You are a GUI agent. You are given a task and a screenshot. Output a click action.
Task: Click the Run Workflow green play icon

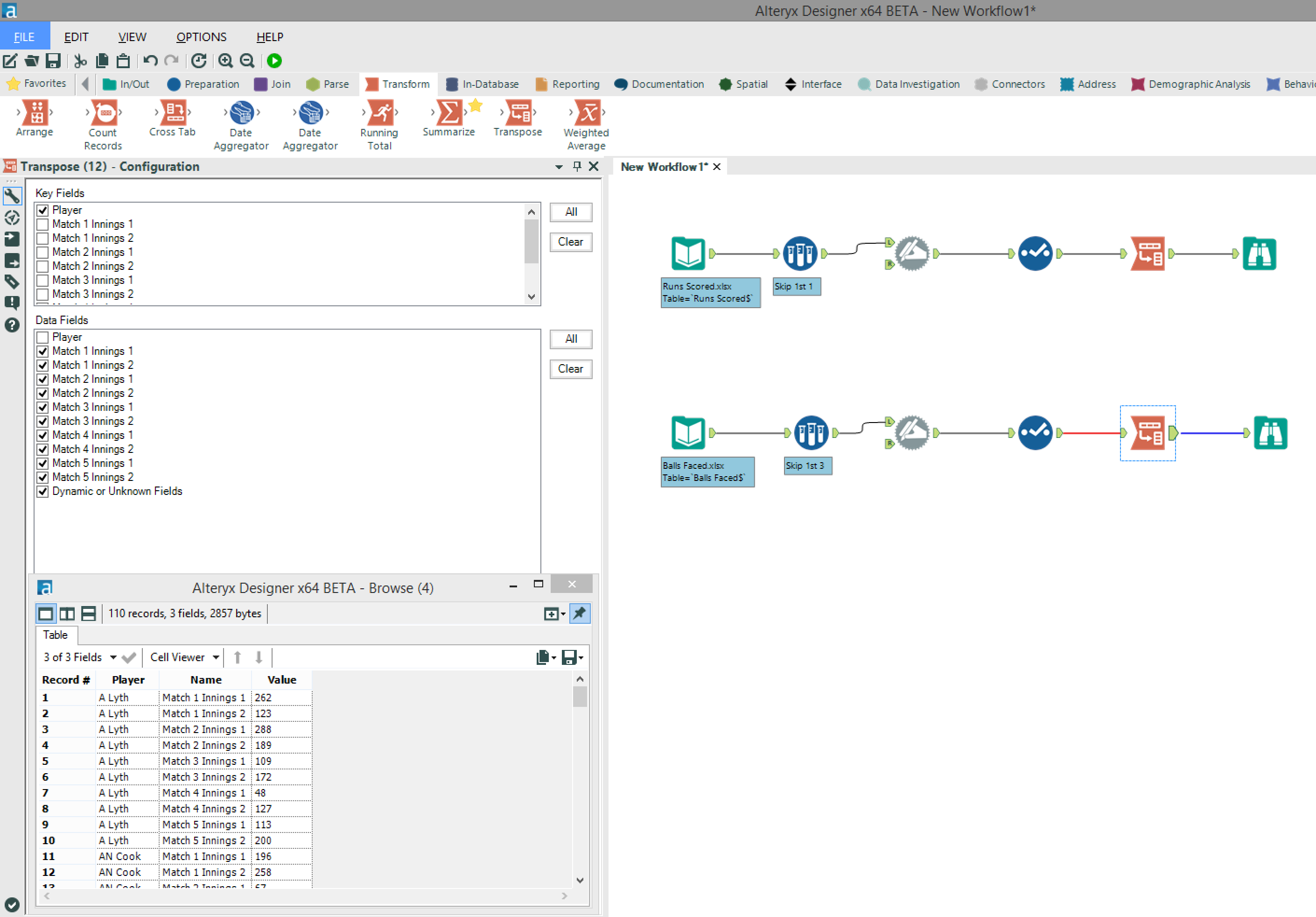[x=274, y=60]
